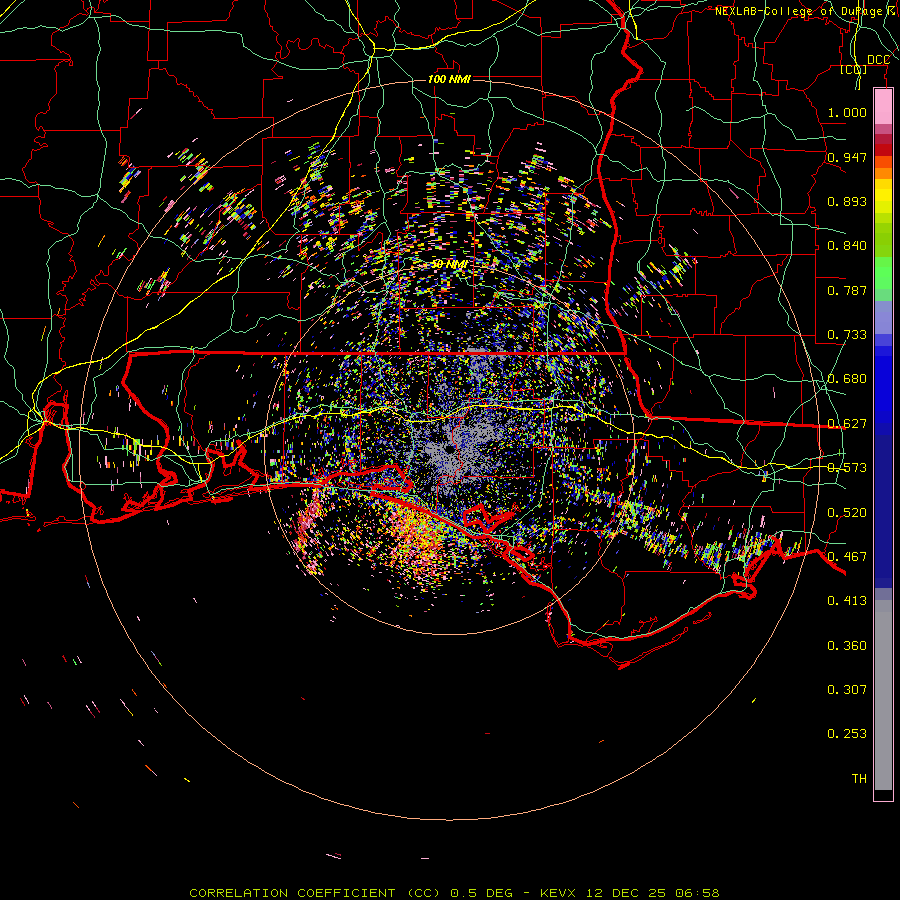
Task: Select the 0.253 scale value
Action: tap(847, 734)
